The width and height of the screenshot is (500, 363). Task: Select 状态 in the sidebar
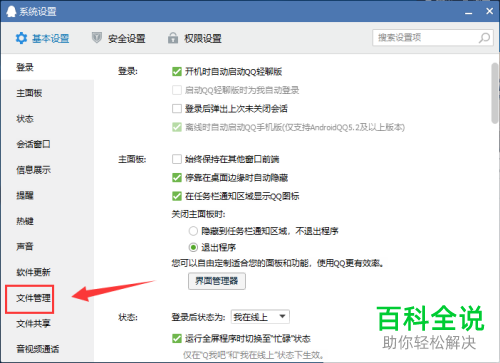click(25, 119)
